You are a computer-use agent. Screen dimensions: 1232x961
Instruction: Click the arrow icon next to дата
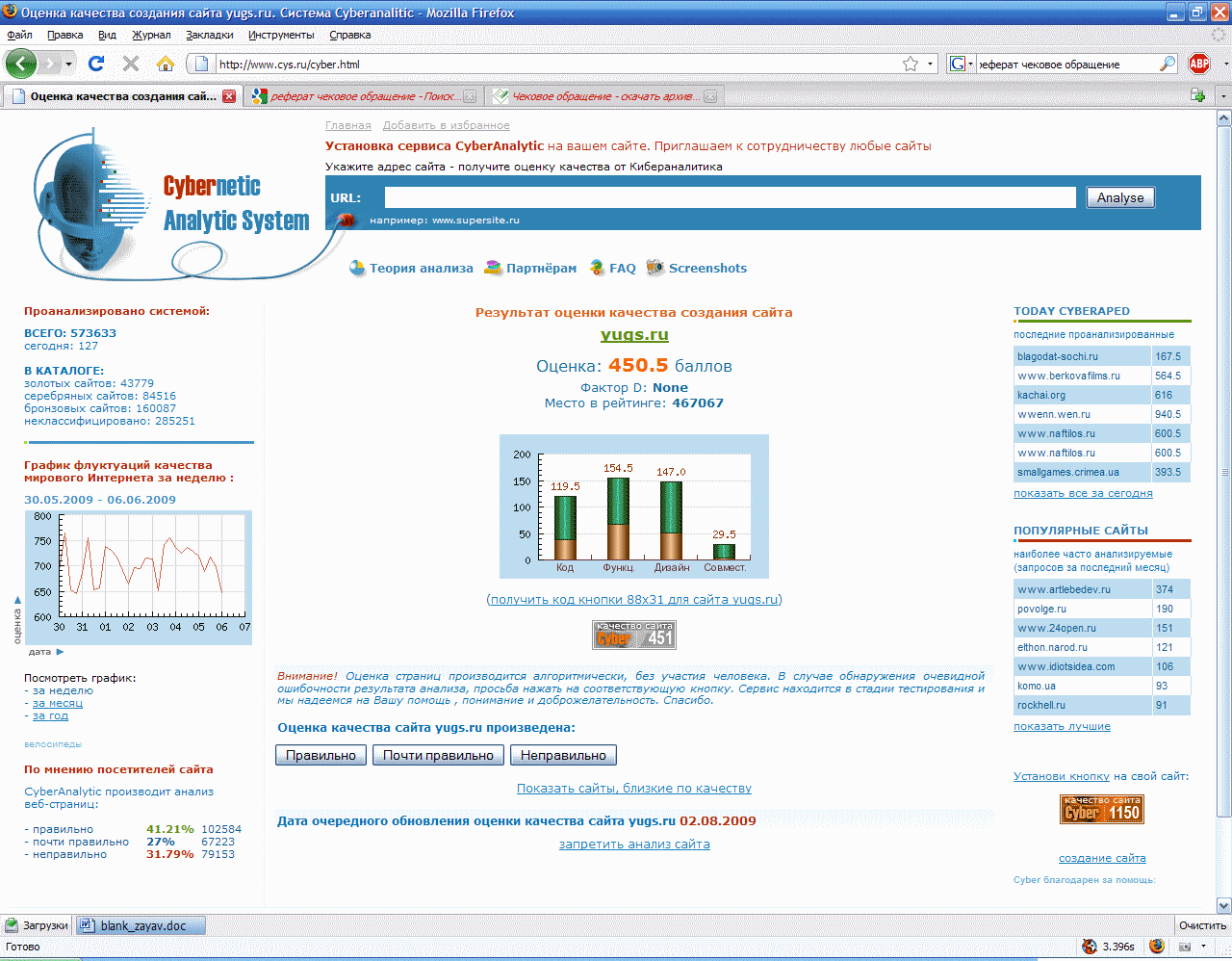60,652
